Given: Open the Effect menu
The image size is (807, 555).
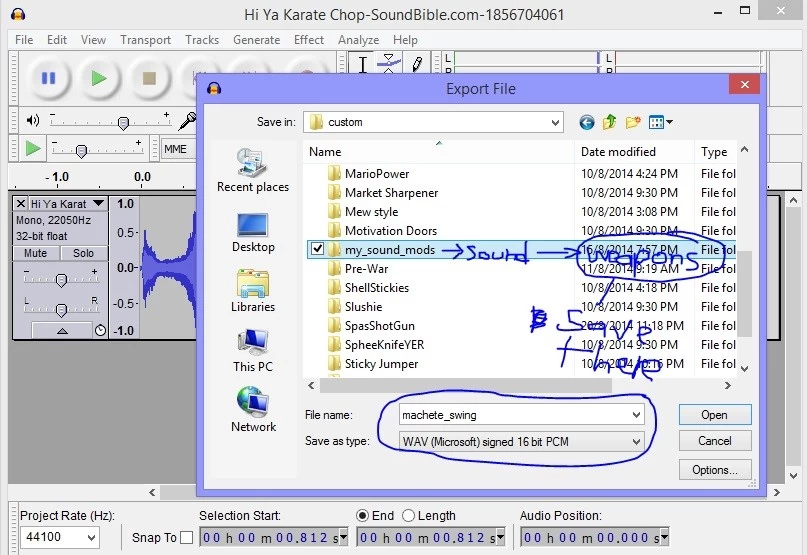Looking at the screenshot, I should tap(309, 40).
